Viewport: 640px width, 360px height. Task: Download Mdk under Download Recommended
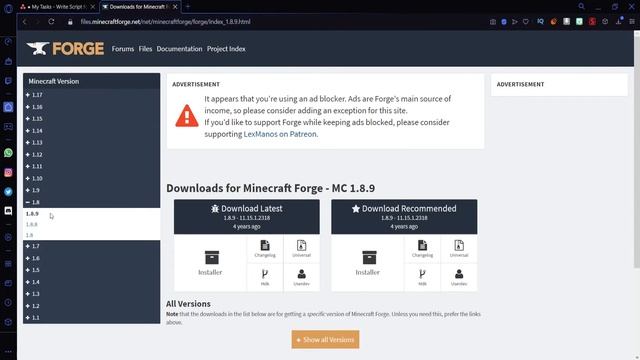[422, 277]
